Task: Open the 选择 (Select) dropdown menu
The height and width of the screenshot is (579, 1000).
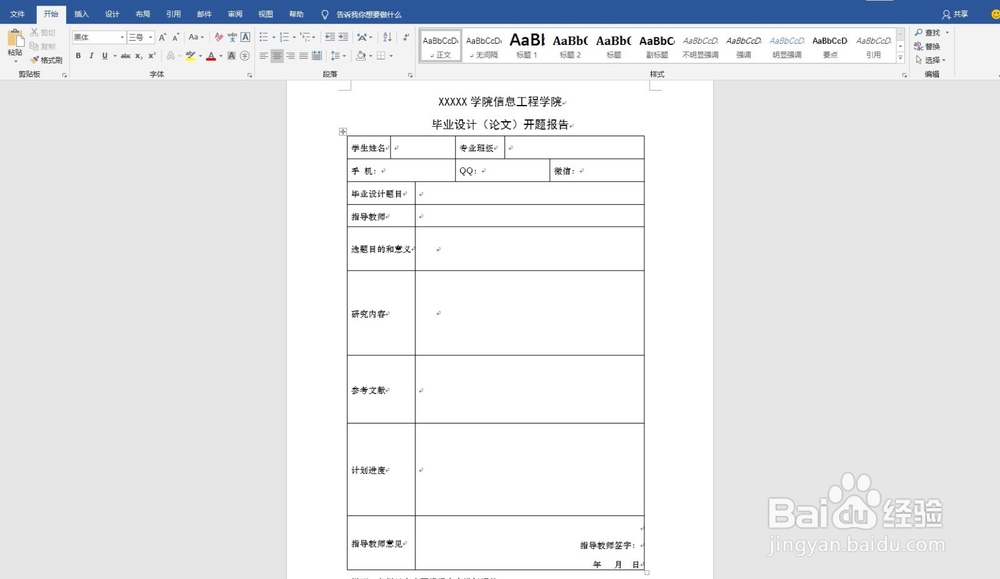Action: point(932,58)
